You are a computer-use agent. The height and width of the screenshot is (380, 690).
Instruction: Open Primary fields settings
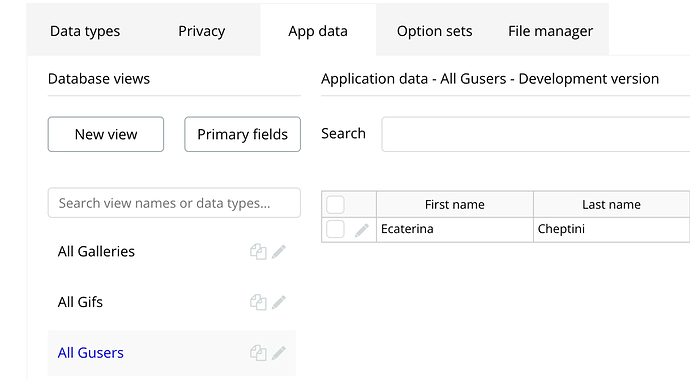(242, 134)
